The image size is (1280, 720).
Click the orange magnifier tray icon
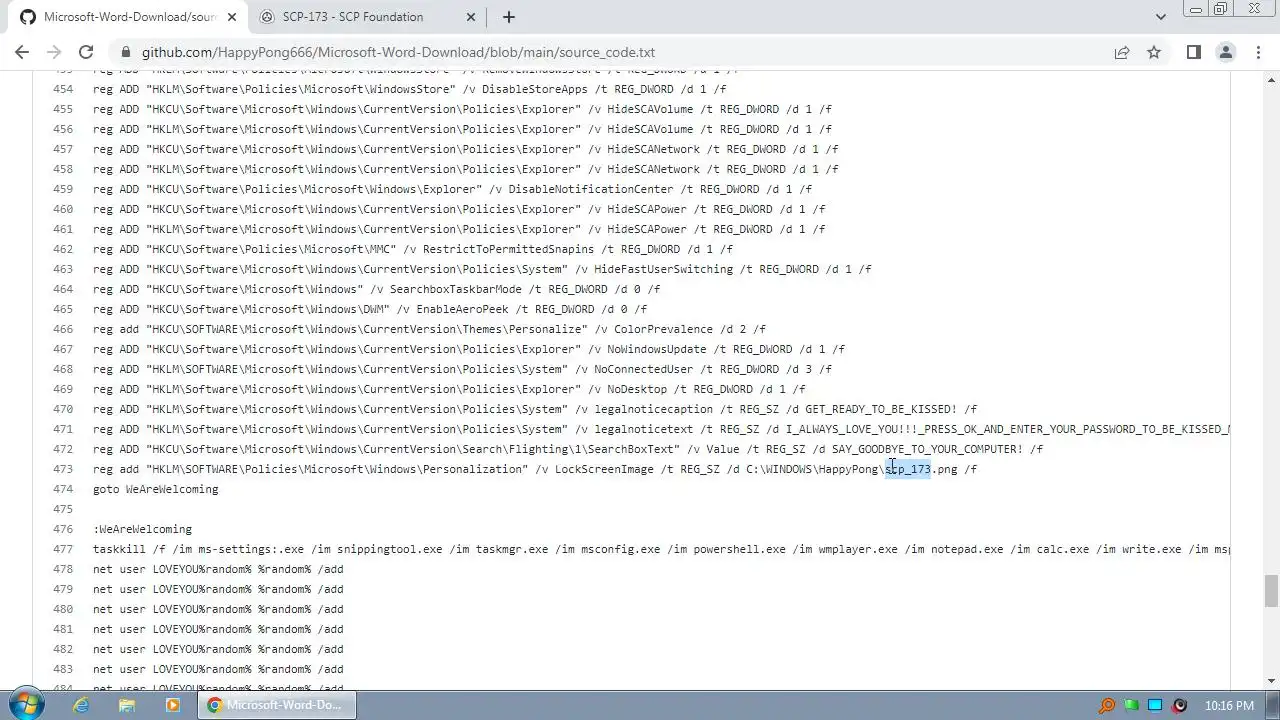coord(1107,705)
